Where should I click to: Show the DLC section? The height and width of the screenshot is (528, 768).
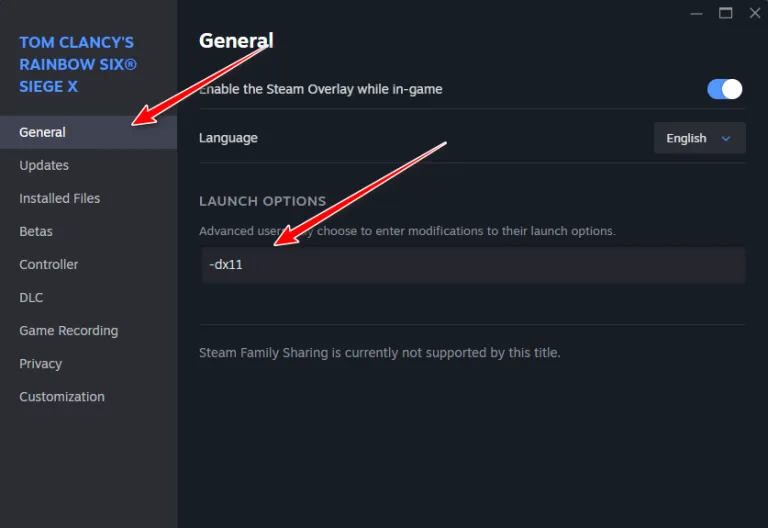point(31,297)
